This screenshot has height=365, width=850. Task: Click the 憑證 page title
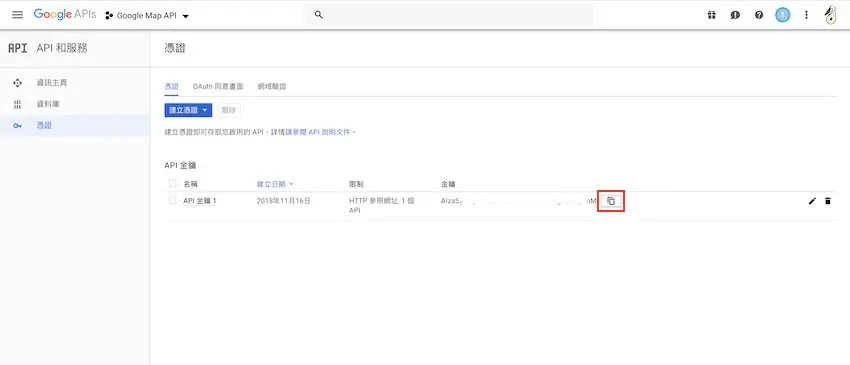tap(175, 48)
